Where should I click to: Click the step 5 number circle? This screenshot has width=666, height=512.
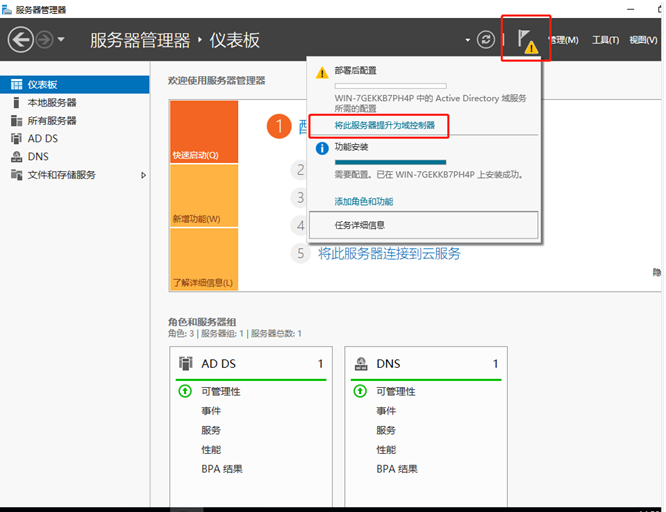(x=300, y=253)
